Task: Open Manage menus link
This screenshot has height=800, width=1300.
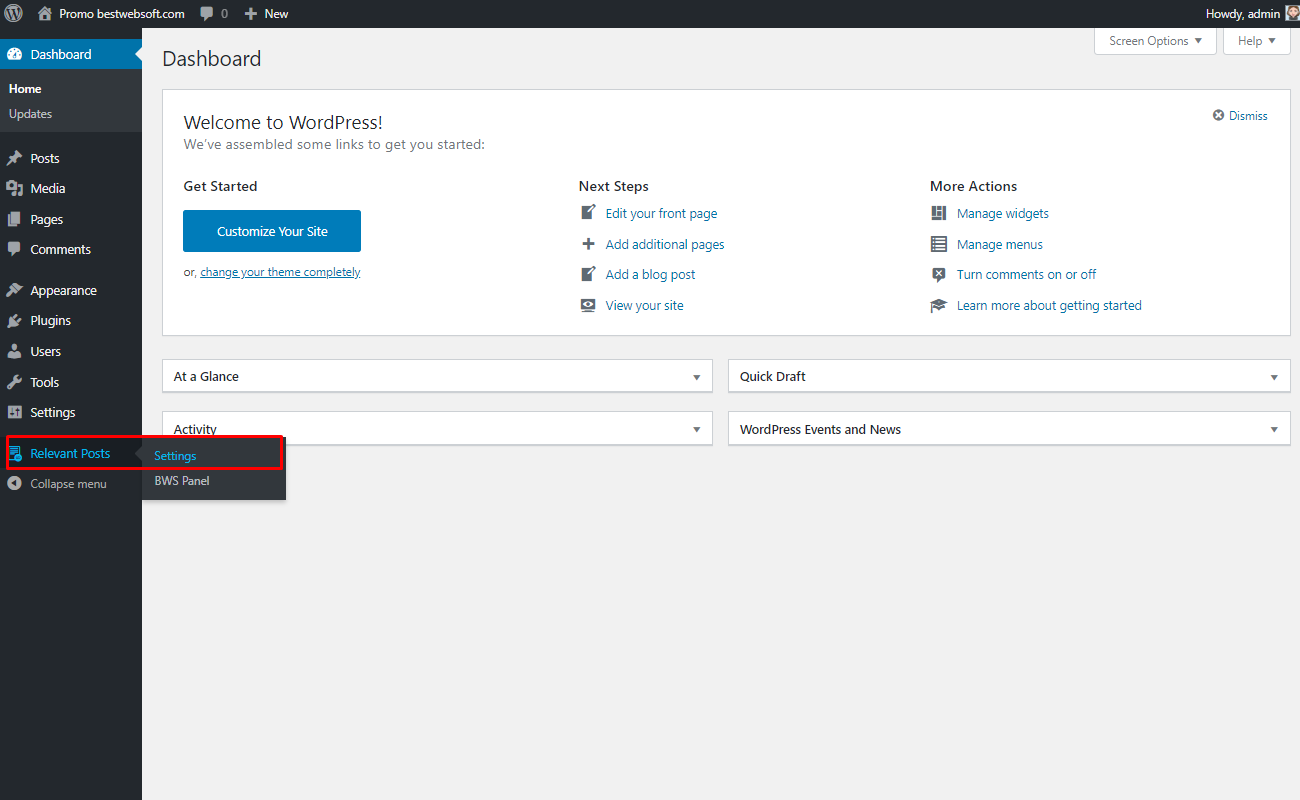Action: pos(1000,244)
